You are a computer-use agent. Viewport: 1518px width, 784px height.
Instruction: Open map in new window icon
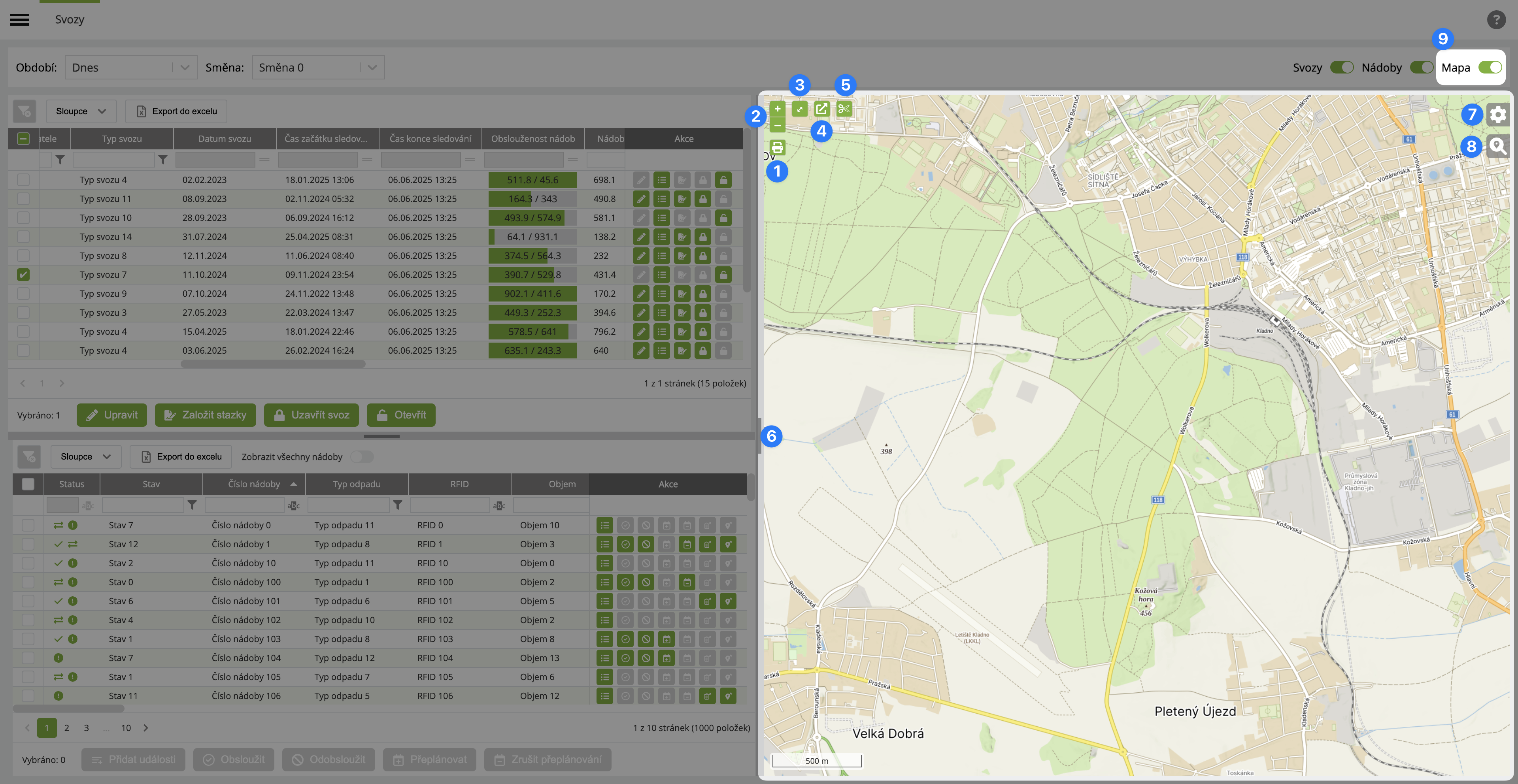[x=821, y=109]
